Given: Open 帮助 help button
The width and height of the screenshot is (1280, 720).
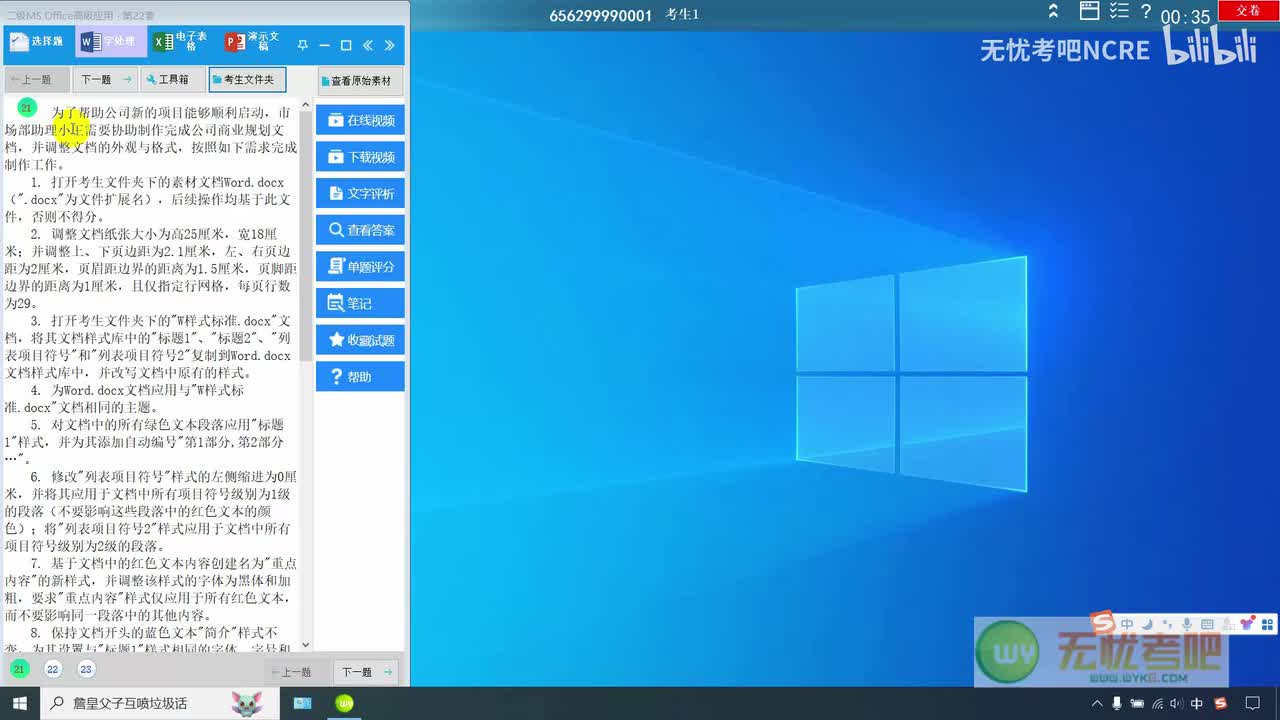Looking at the screenshot, I should pos(360,377).
